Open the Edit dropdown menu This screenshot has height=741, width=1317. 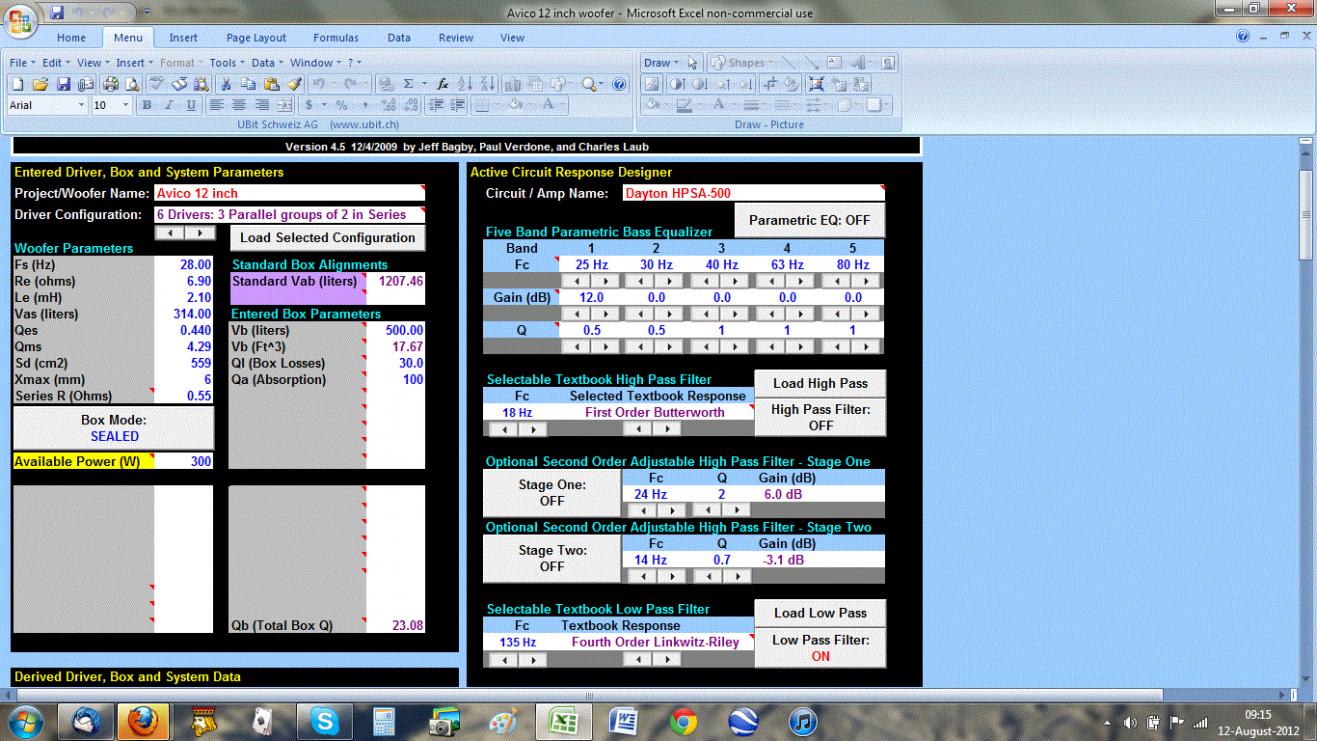(55, 63)
